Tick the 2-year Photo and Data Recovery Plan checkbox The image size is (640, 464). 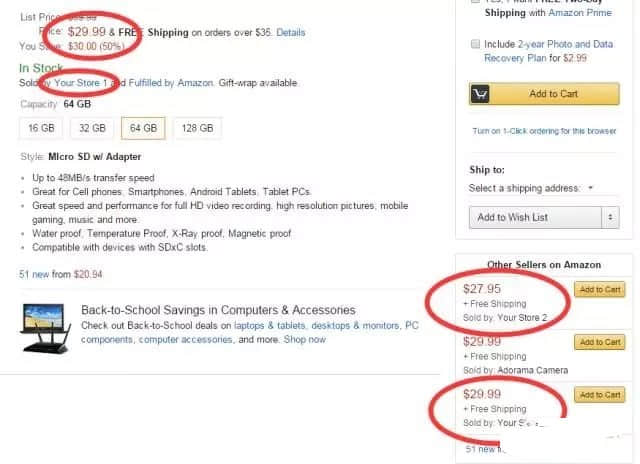474,45
